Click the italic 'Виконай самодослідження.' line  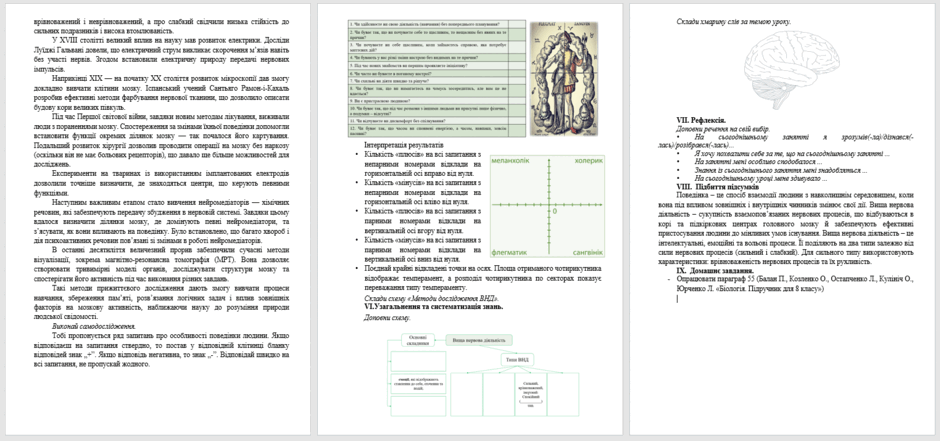94,327
